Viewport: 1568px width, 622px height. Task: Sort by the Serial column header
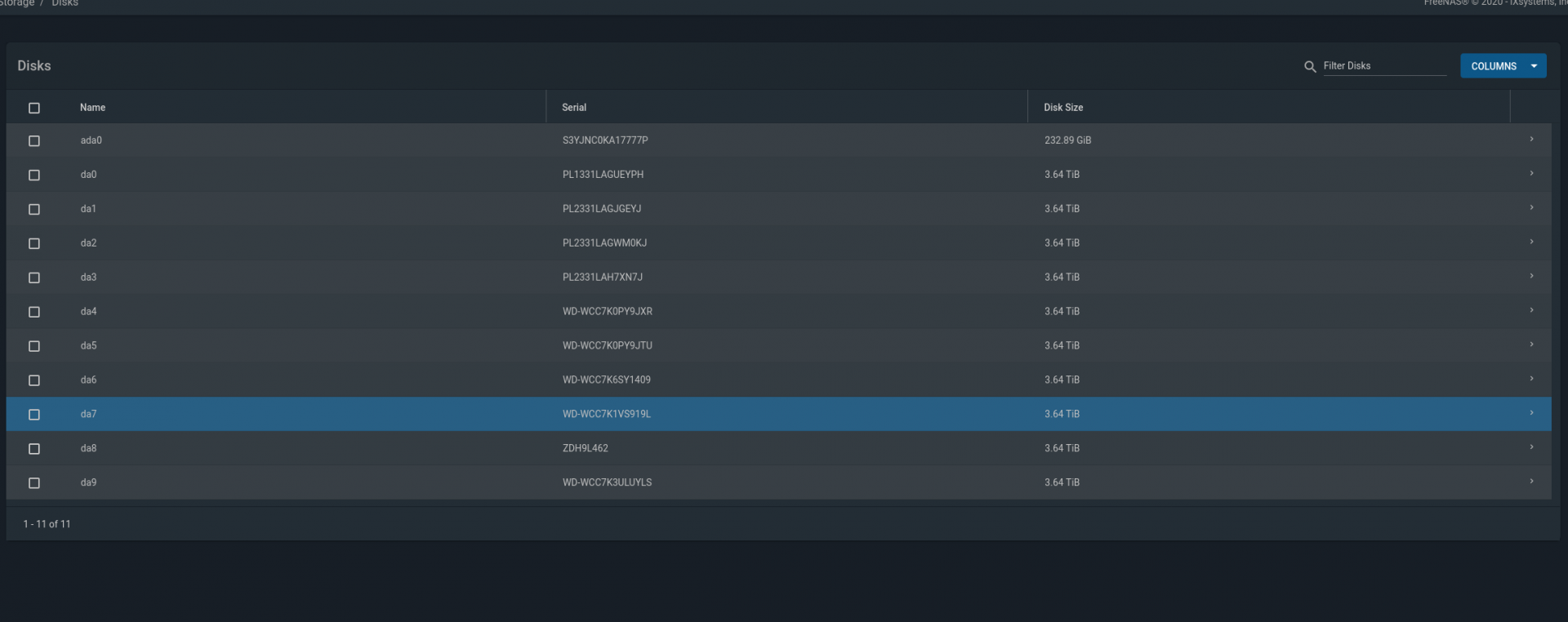coord(574,108)
